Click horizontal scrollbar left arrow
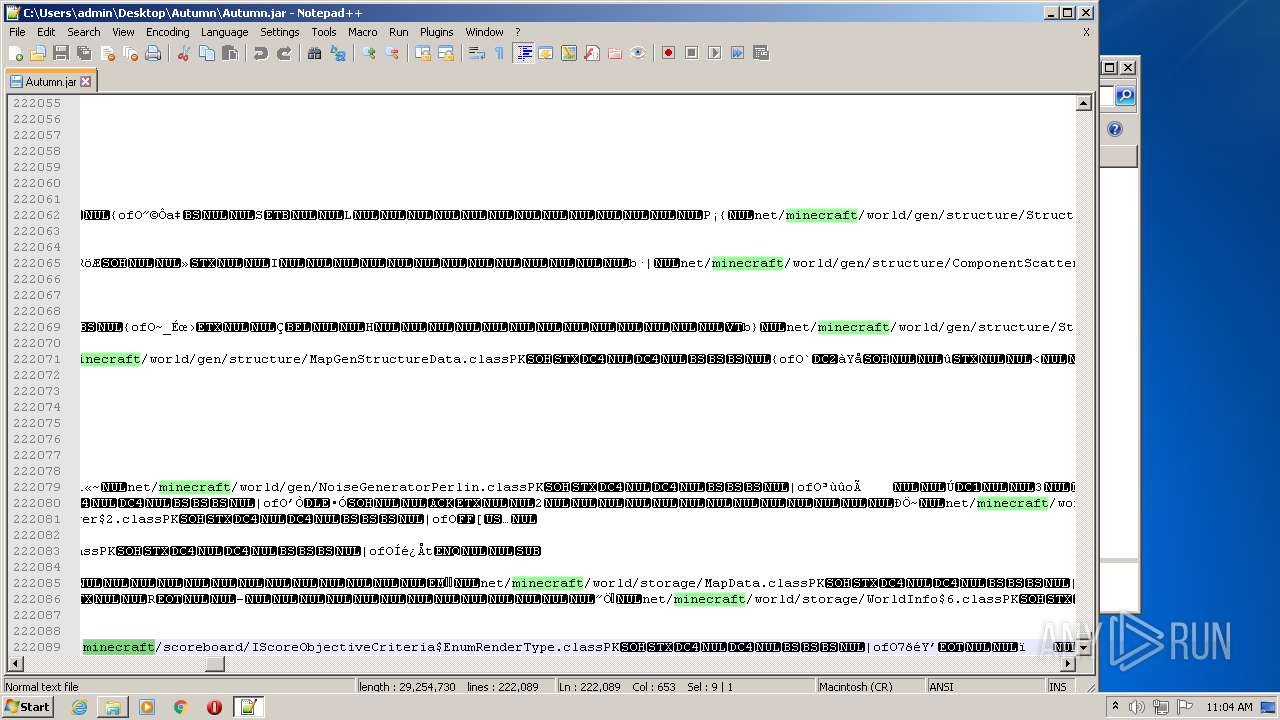 coord(16,663)
